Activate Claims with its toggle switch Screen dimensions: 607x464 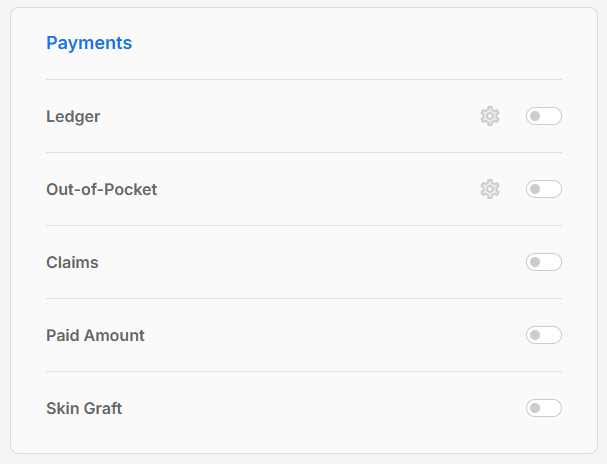[x=543, y=262]
